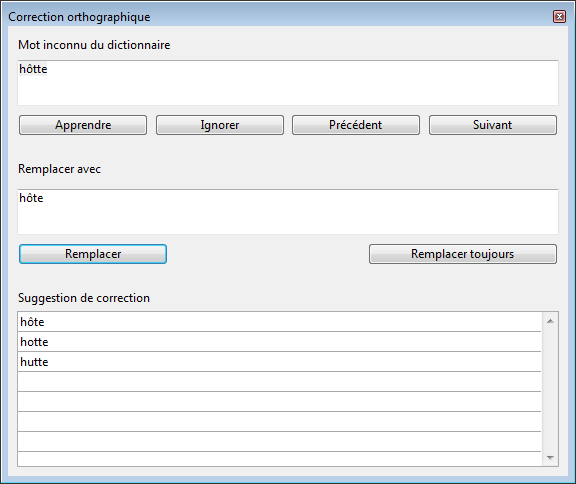576x484 pixels.
Task: Click the first empty suggestion row
Action: point(279,382)
